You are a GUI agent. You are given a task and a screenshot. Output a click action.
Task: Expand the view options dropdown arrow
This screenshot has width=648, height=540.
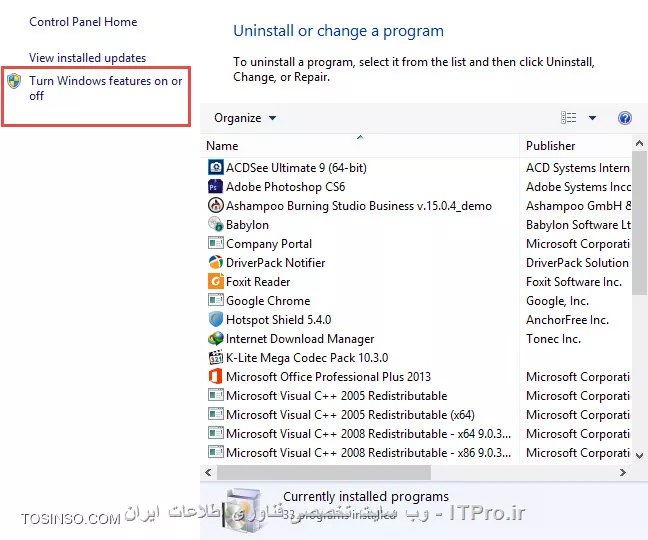(592, 118)
